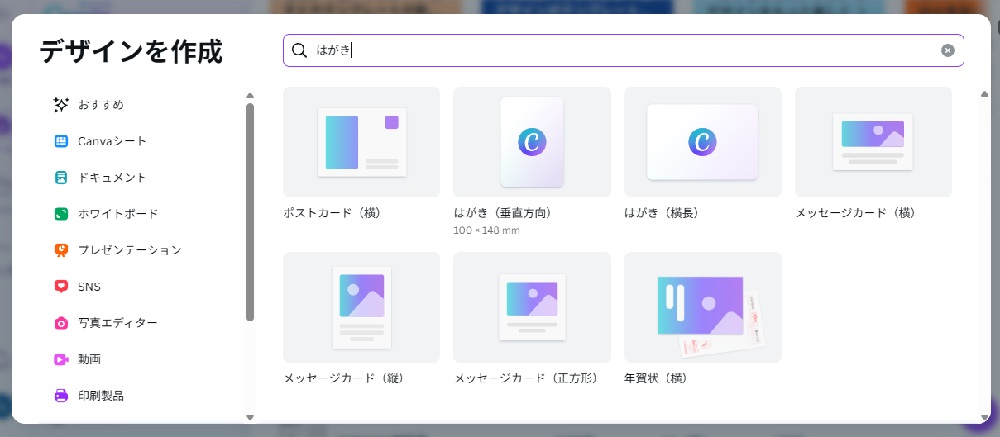Open the メッセージカード（横） thumbnail
The width and height of the screenshot is (1000, 437).
pyautogui.click(x=872, y=142)
